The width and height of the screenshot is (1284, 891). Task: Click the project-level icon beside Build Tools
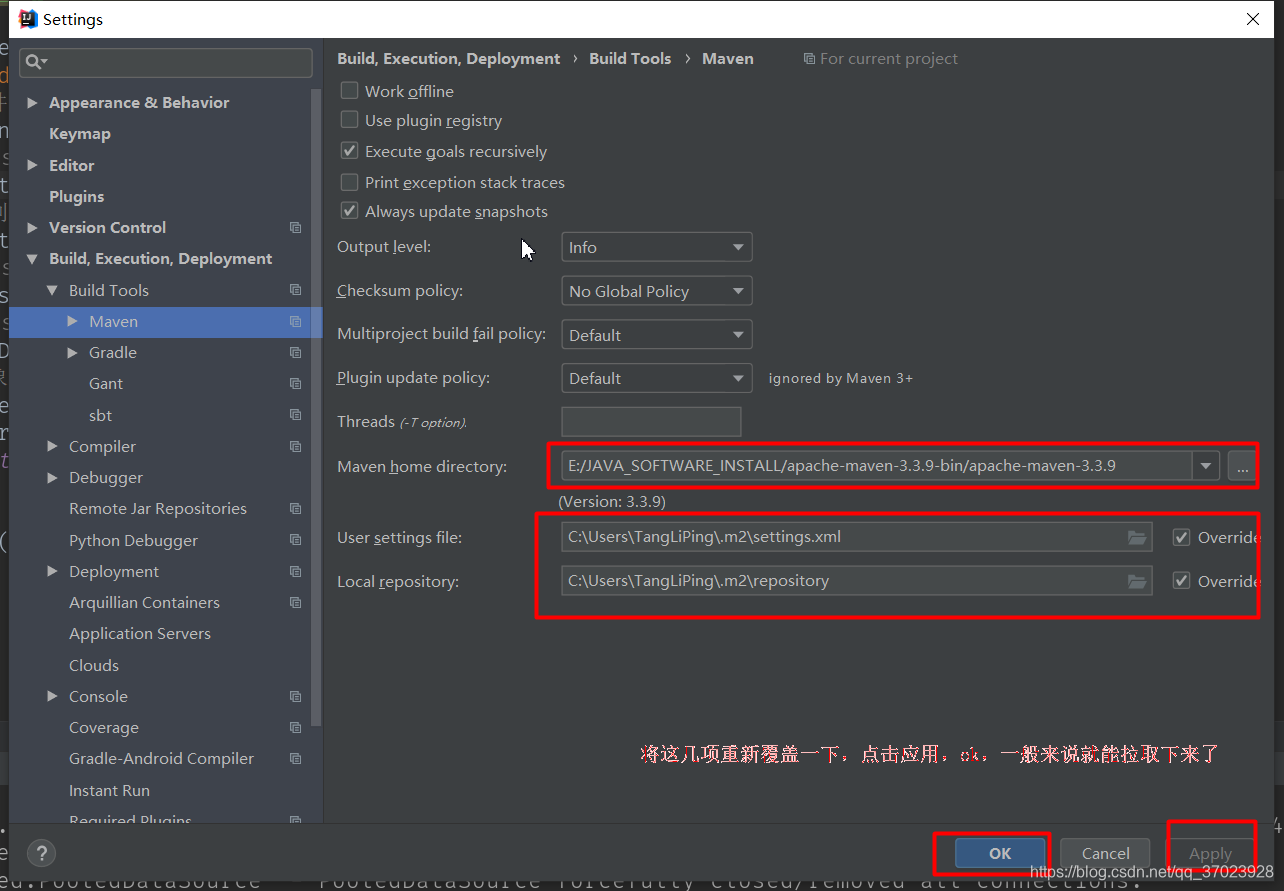(295, 290)
